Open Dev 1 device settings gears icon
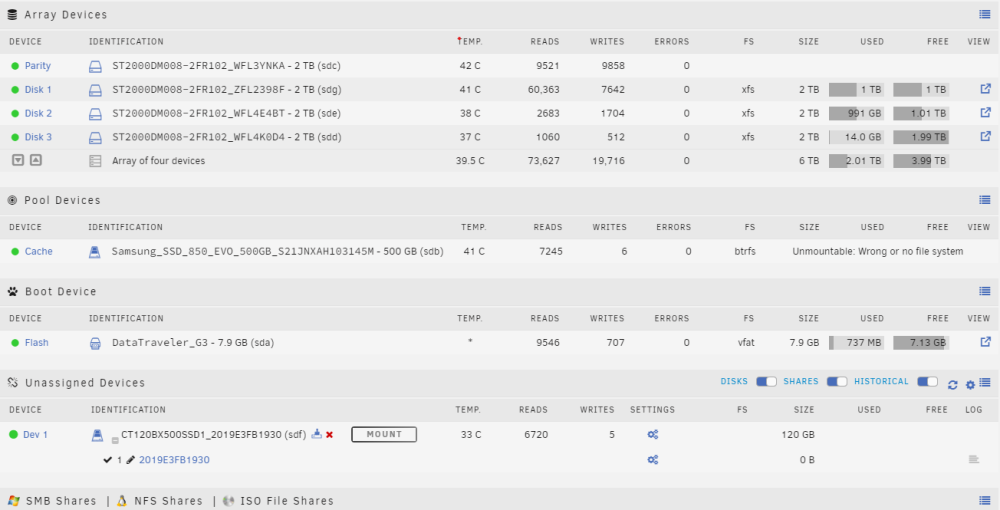Image resolution: width=1000 pixels, height=510 pixels. click(x=652, y=435)
